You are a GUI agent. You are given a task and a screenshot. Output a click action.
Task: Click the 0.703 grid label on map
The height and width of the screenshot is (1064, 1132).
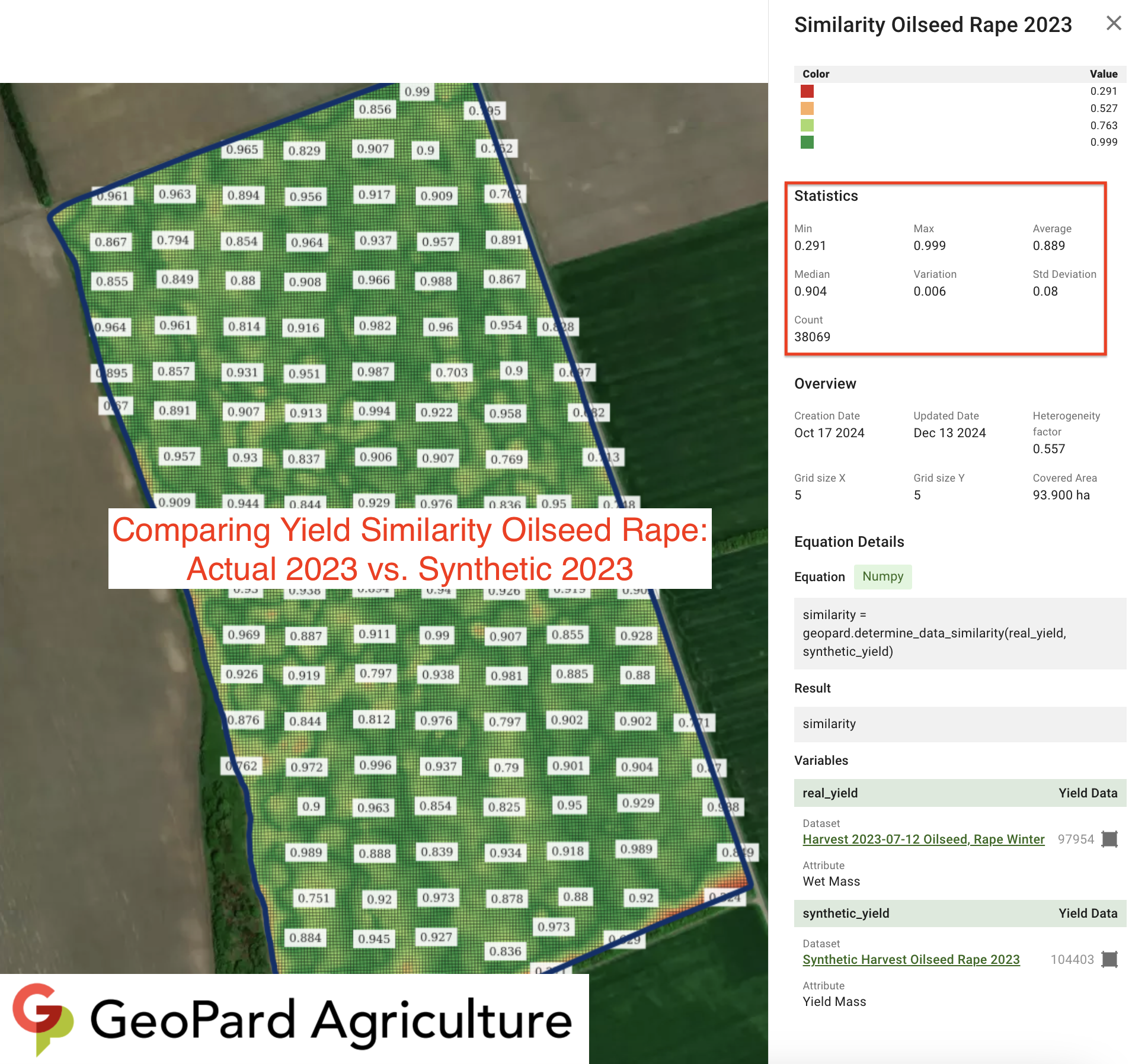pos(452,372)
